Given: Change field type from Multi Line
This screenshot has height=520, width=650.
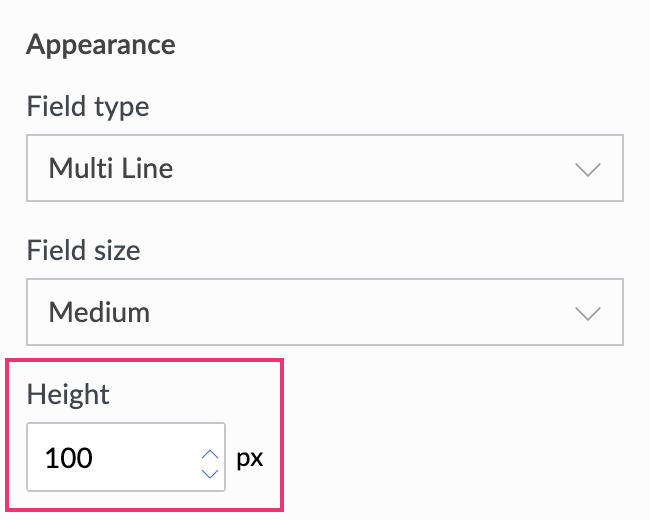Looking at the screenshot, I should (x=325, y=168).
